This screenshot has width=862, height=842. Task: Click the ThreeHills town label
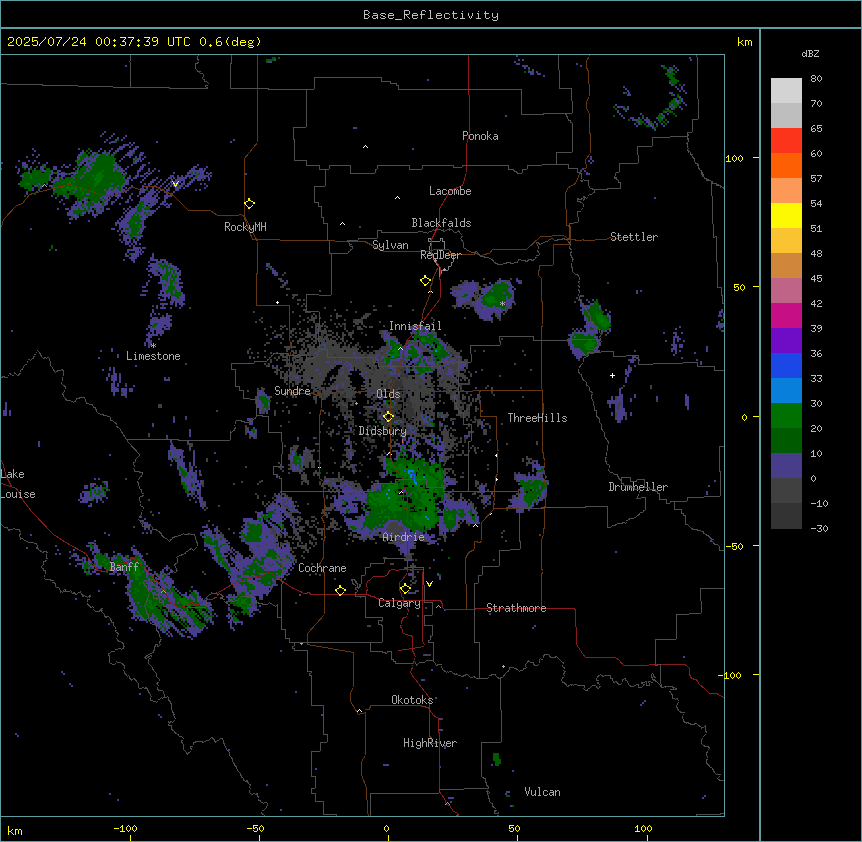537,418
